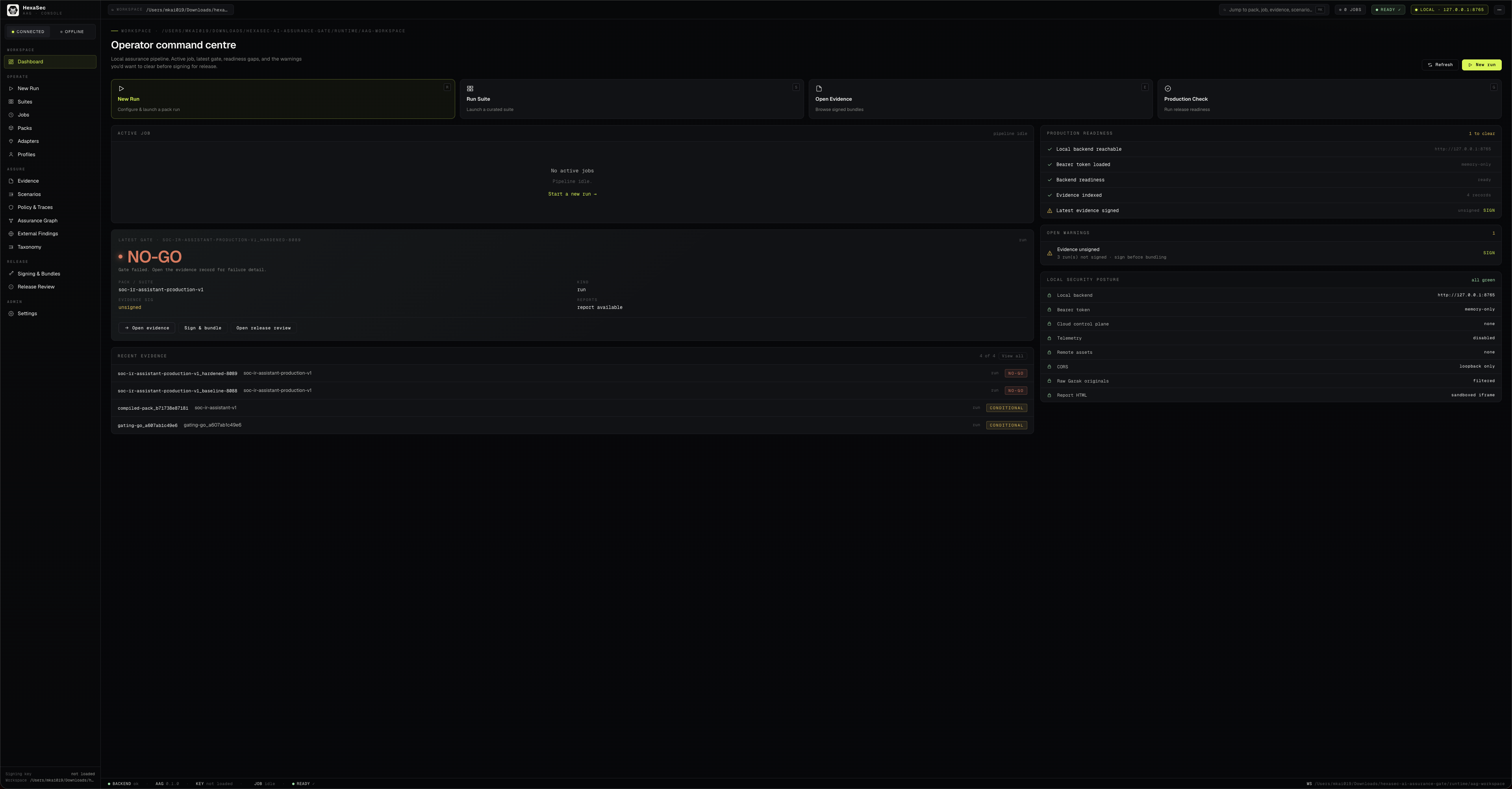Navigate to Release Review in sidebar
This screenshot has width=1512, height=789.
click(x=50, y=287)
